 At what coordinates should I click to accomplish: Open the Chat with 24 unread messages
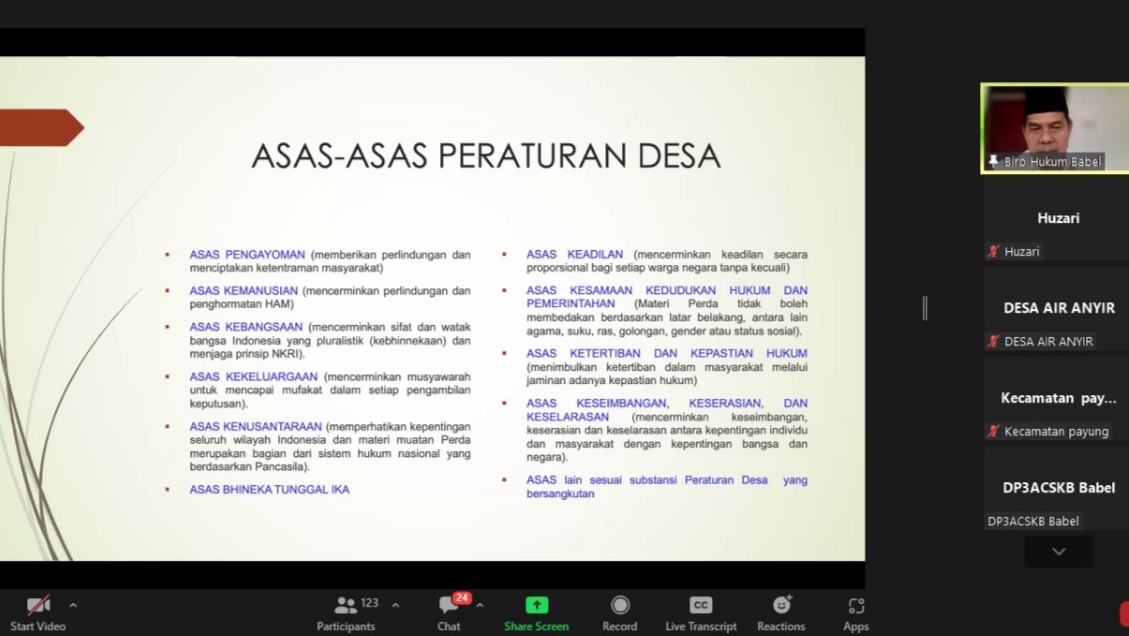coord(449,605)
